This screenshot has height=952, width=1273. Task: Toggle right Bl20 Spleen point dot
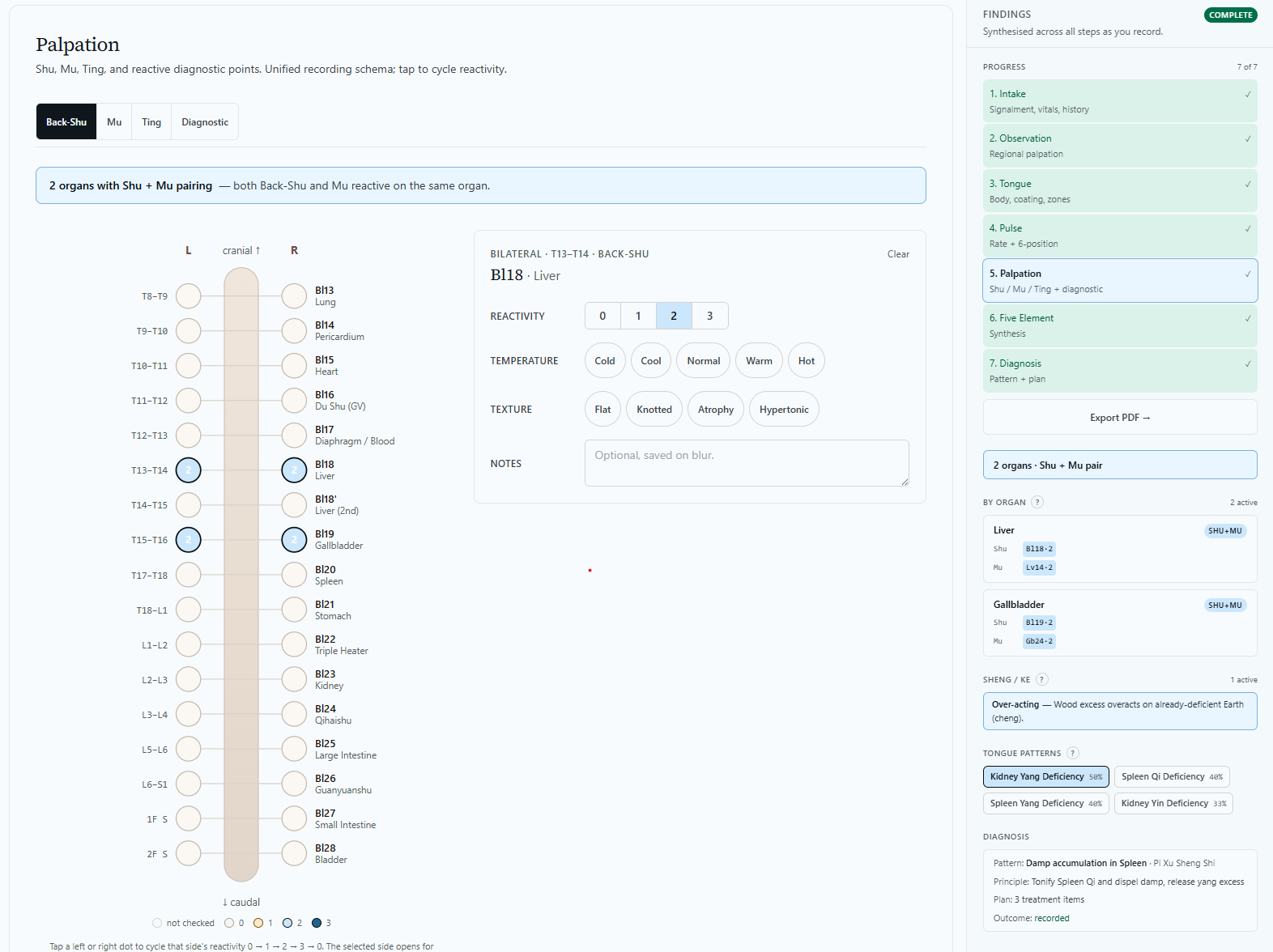[x=294, y=575]
